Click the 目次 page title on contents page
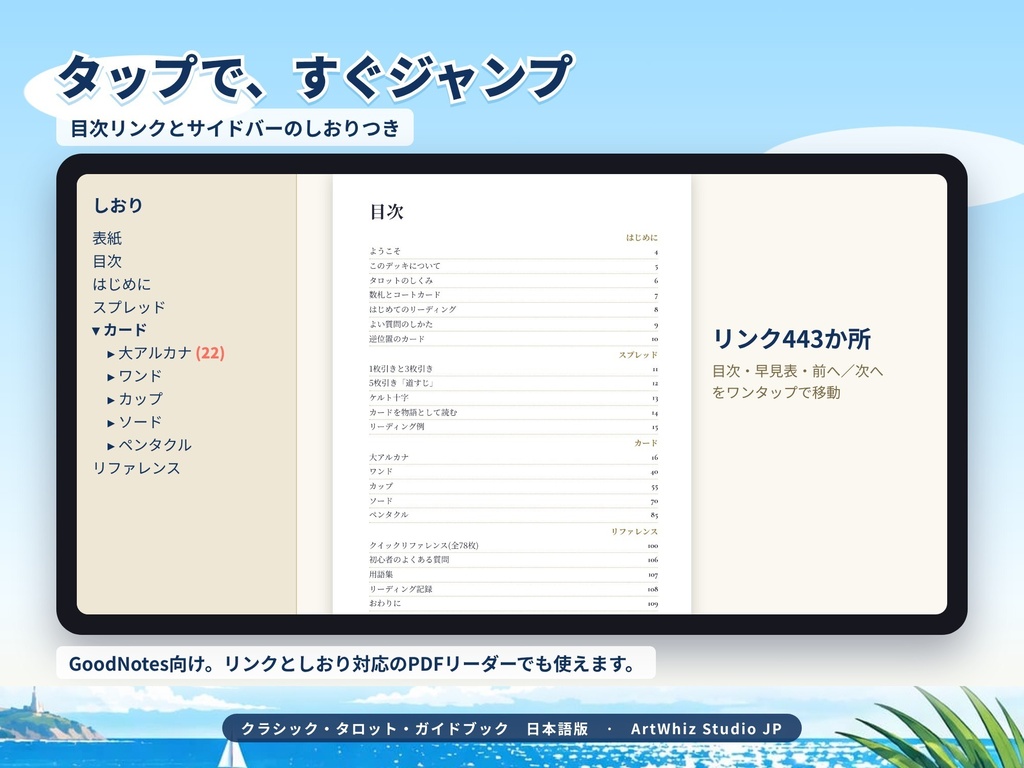 [x=387, y=212]
